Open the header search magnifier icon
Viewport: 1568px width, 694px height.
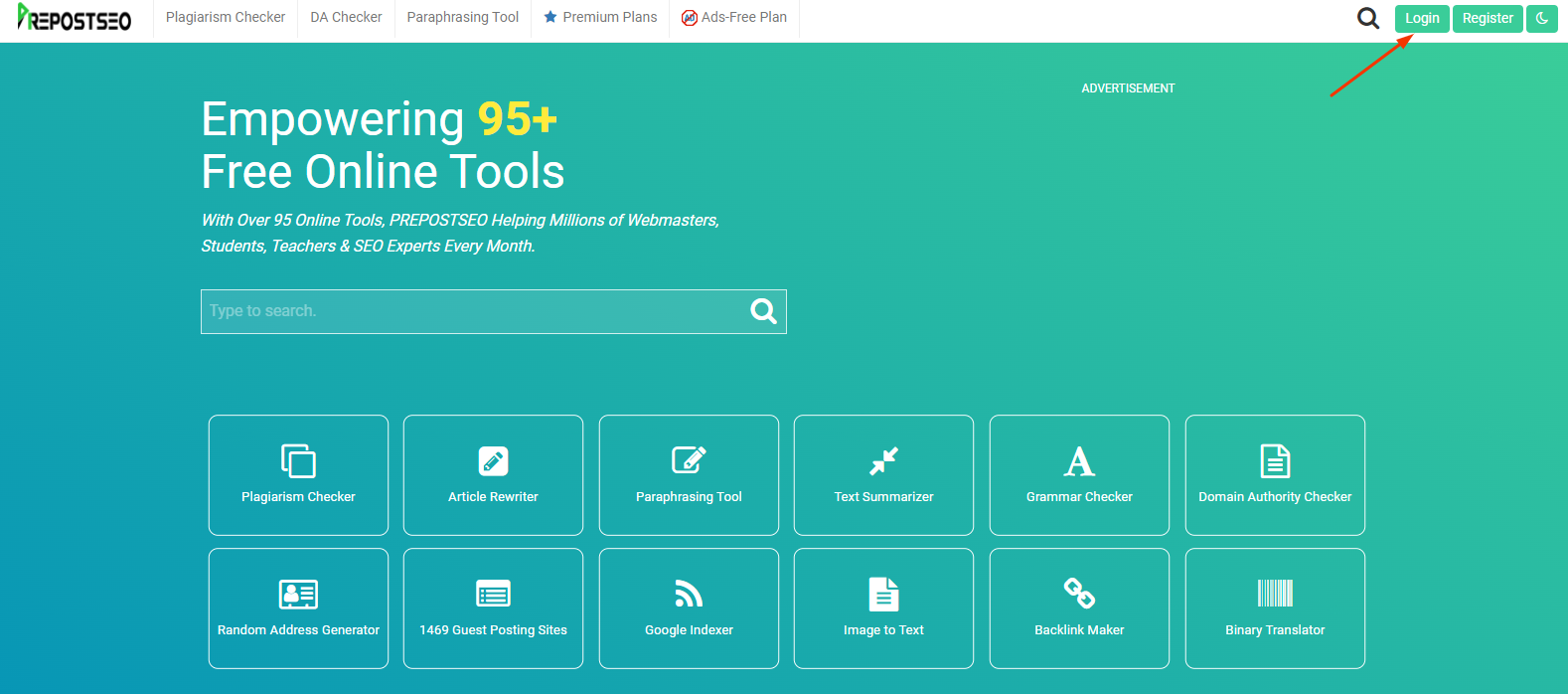coord(1368,18)
